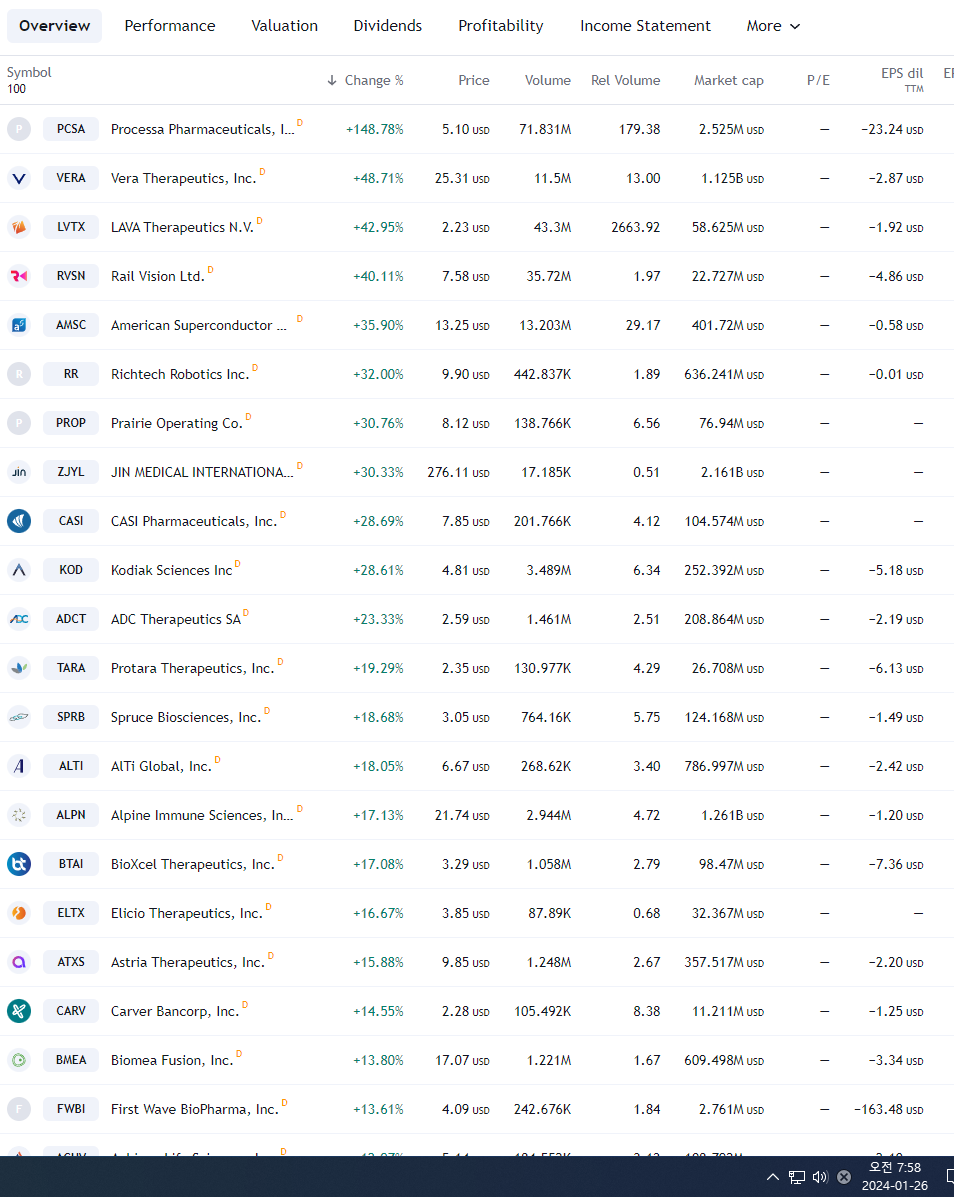Click the Vera Therapeutics logo icon
The height and width of the screenshot is (1197, 954).
tap(19, 178)
